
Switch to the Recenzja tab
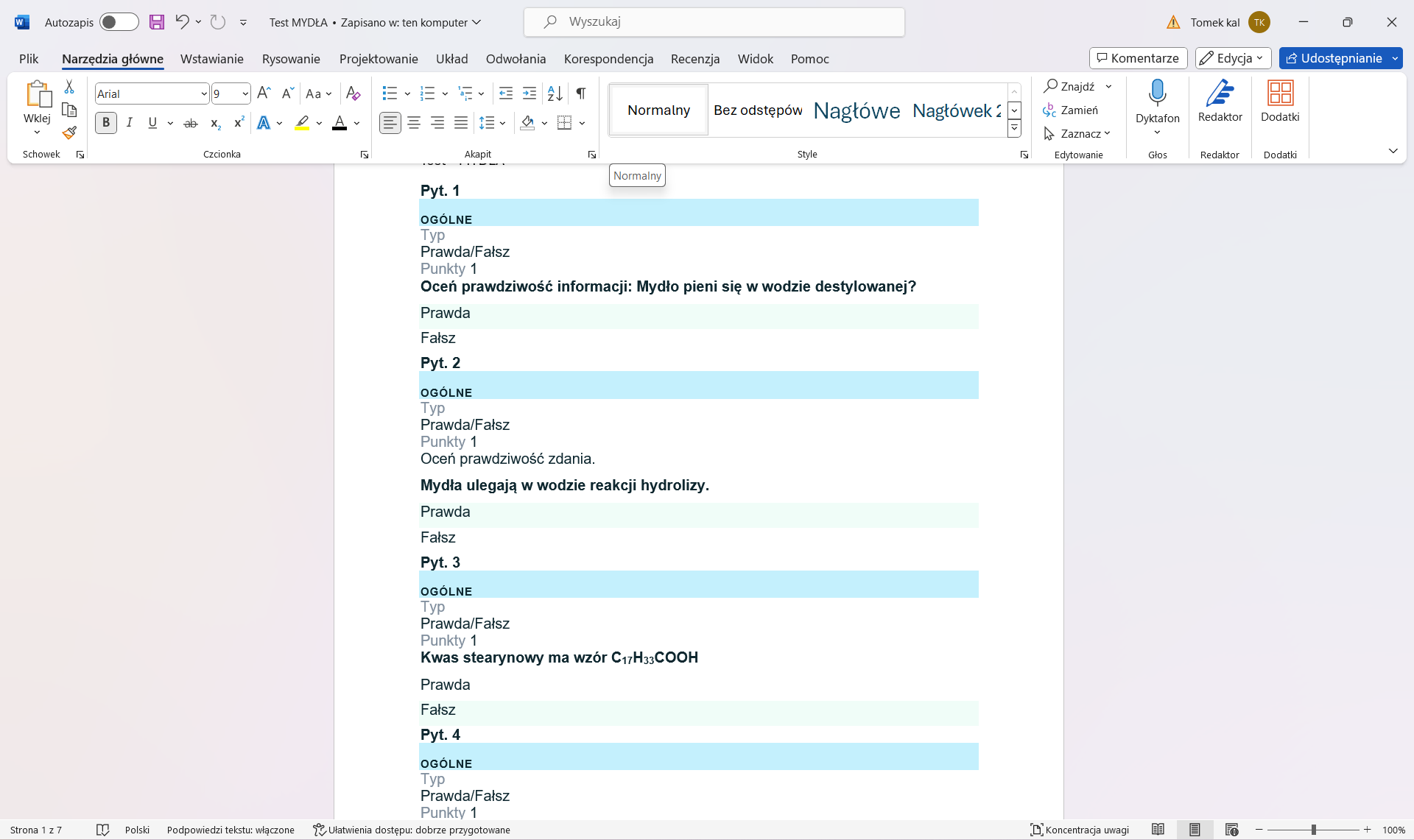694,59
